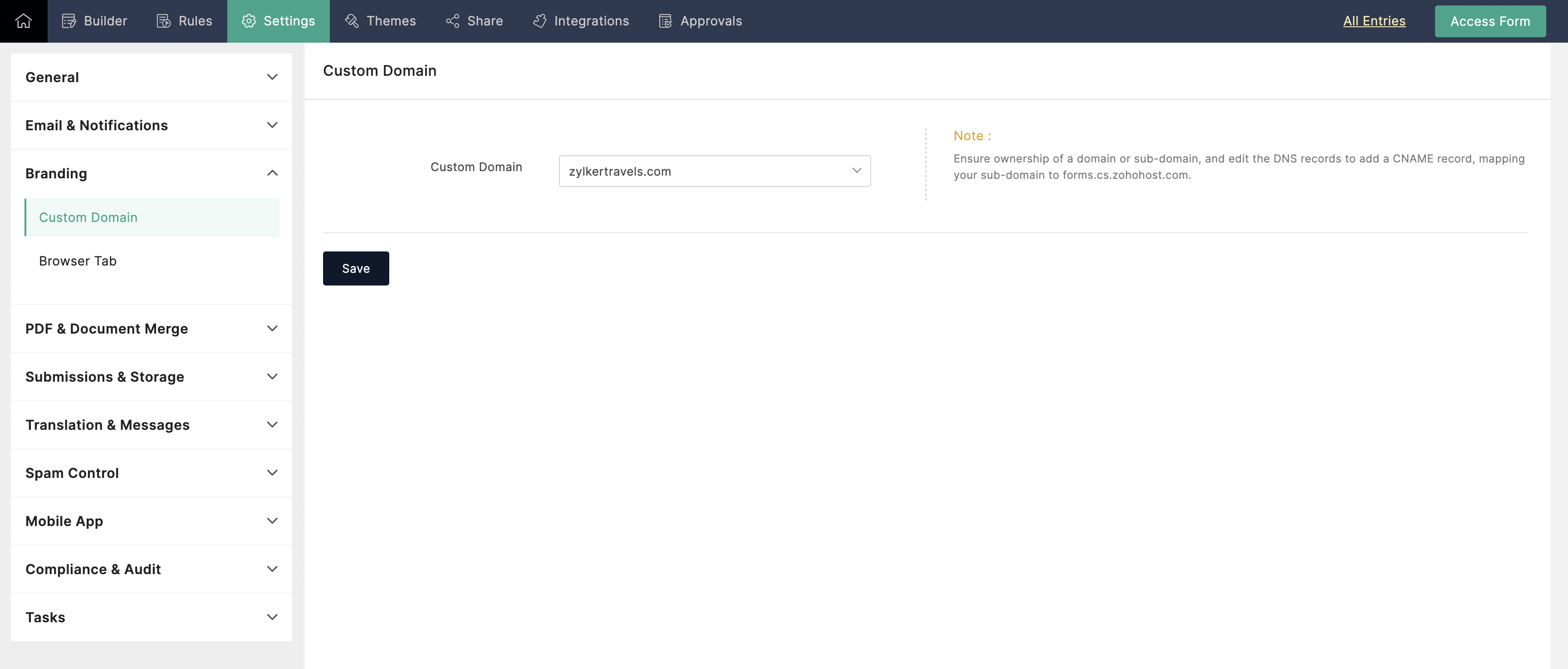Select Browser Tab under Branding

point(77,261)
